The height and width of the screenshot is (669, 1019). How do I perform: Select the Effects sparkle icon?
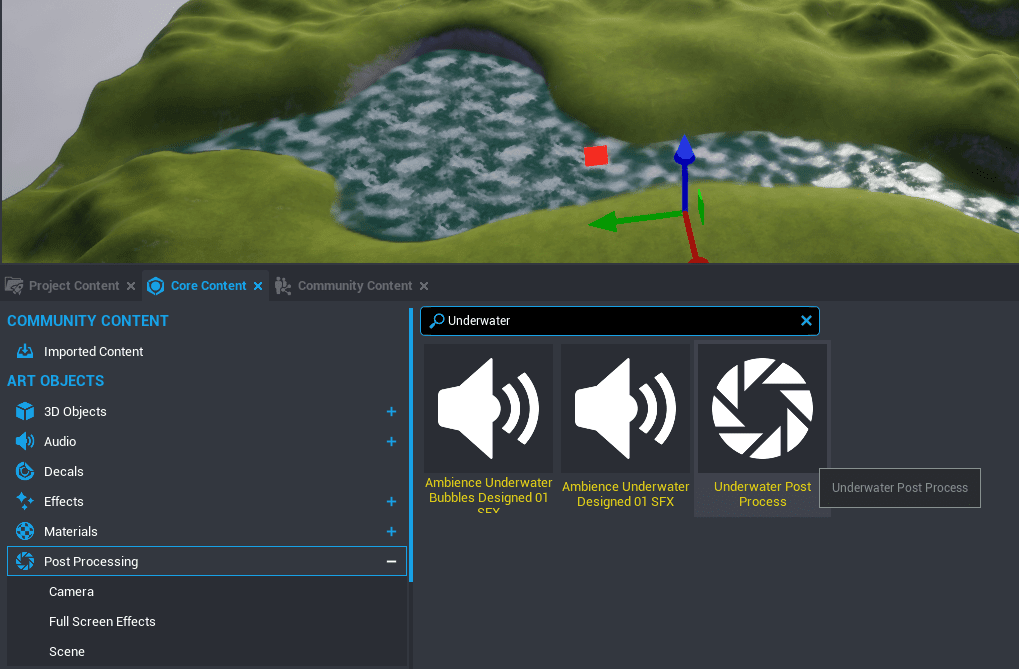pos(24,501)
